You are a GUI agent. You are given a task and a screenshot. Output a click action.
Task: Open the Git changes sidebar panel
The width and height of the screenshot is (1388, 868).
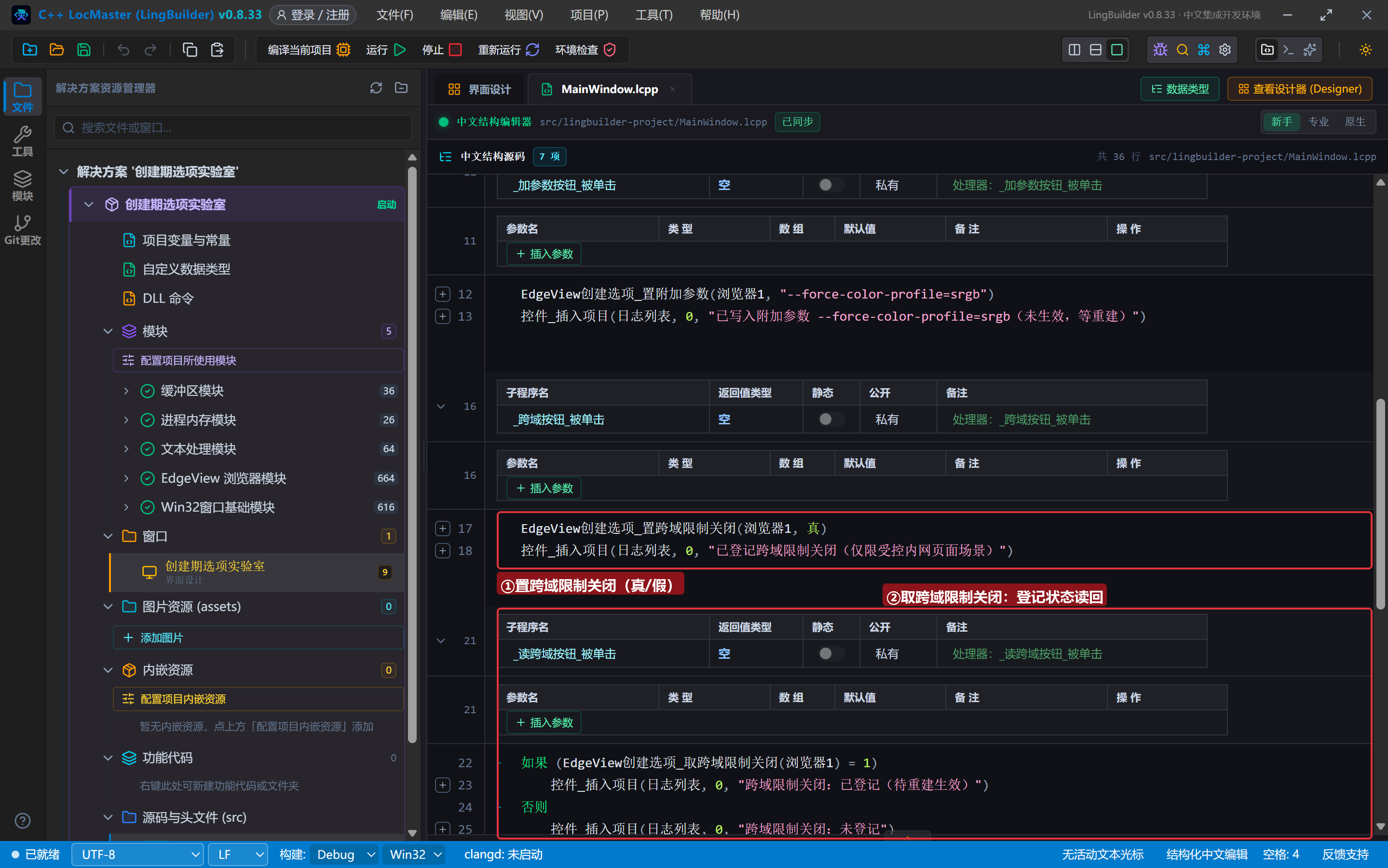click(22, 229)
